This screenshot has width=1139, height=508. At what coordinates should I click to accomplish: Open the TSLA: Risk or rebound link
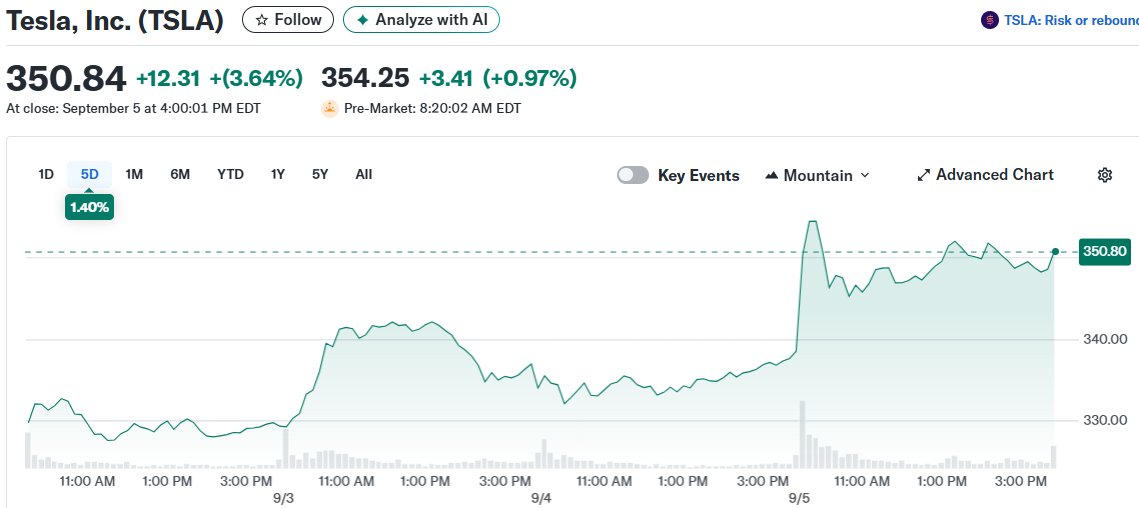1071,20
